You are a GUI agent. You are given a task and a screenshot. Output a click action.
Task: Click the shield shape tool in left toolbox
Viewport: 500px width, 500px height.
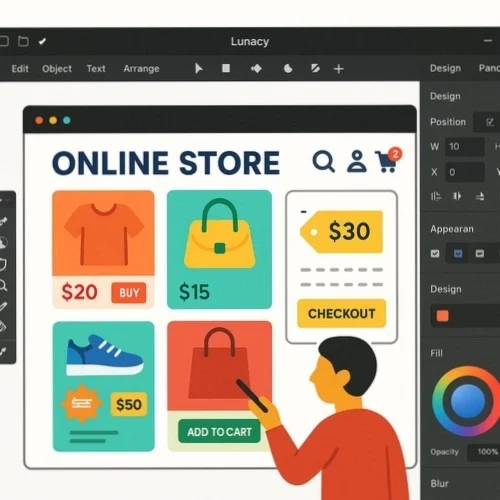[x=3, y=264]
